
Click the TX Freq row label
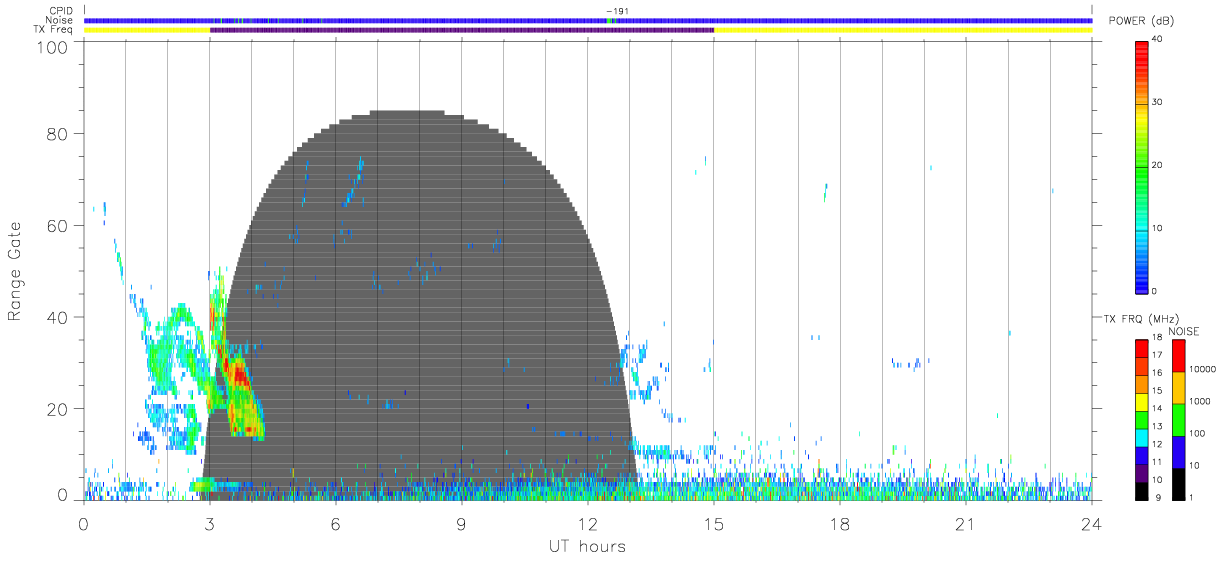(x=54, y=29)
